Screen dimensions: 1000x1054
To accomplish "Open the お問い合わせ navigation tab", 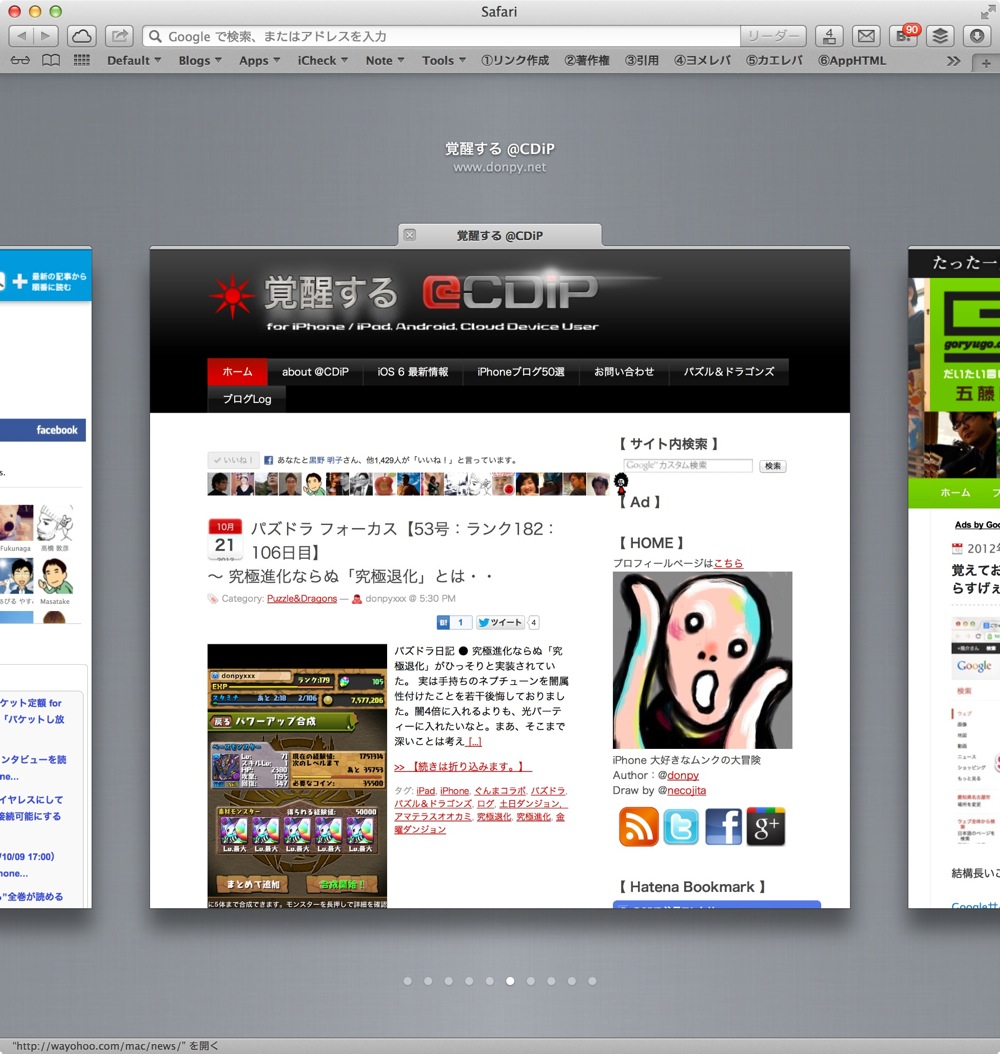I will [624, 372].
